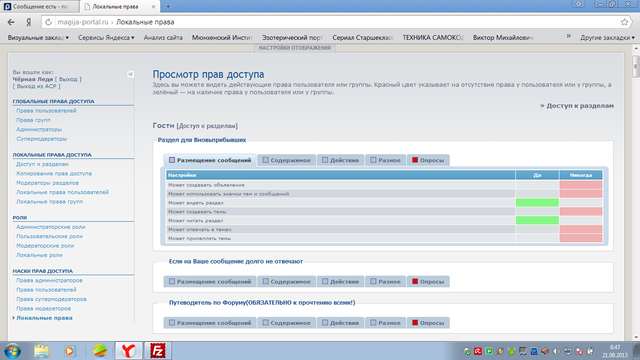Bookmark page with star icon
This screenshot has width=640, height=360.
(x=624, y=22)
